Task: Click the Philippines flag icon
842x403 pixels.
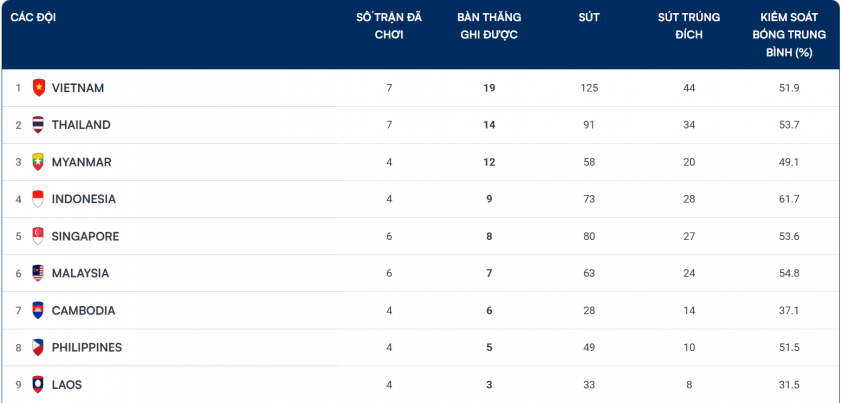Action: [x=38, y=347]
